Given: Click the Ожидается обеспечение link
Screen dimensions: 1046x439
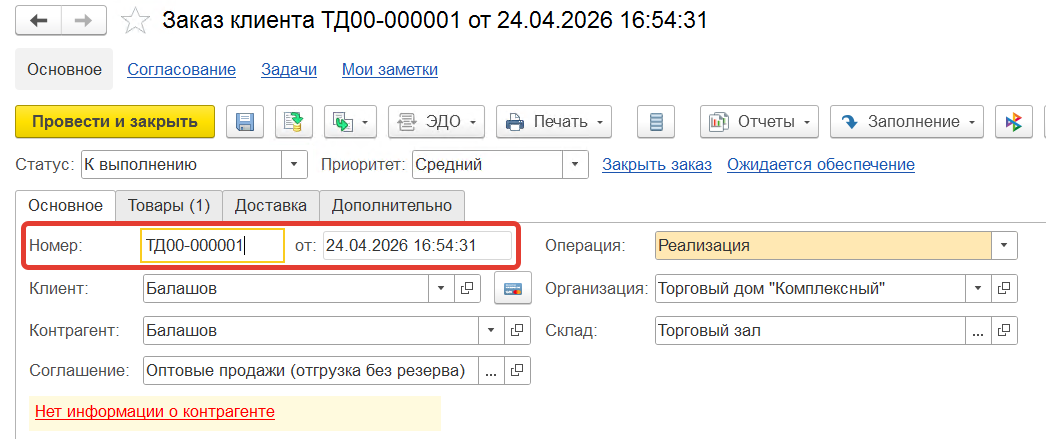Looking at the screenshot, I should (x=821, y=164).
